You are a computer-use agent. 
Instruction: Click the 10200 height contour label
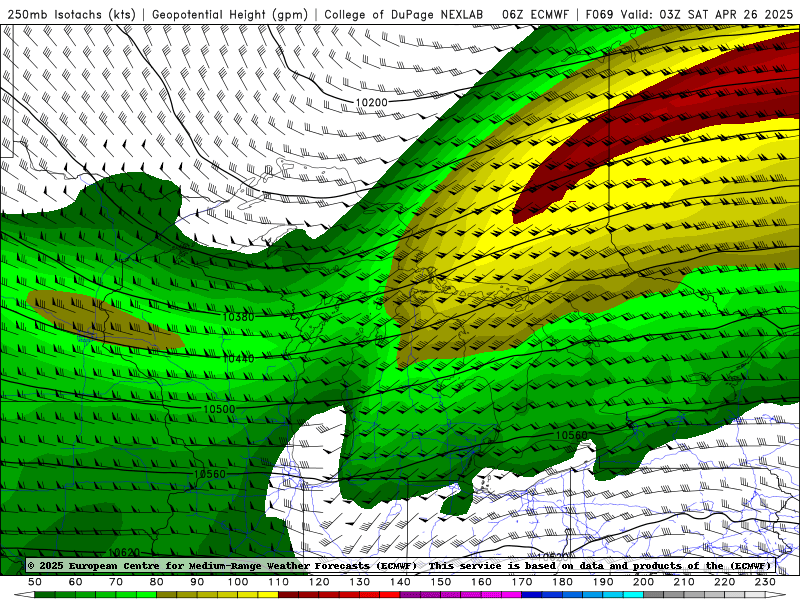tap(371, 103)
